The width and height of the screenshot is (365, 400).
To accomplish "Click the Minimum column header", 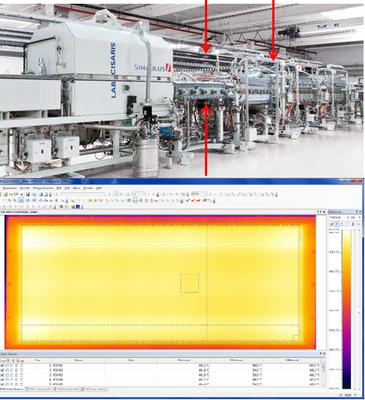I will click(x=184, y=360).
